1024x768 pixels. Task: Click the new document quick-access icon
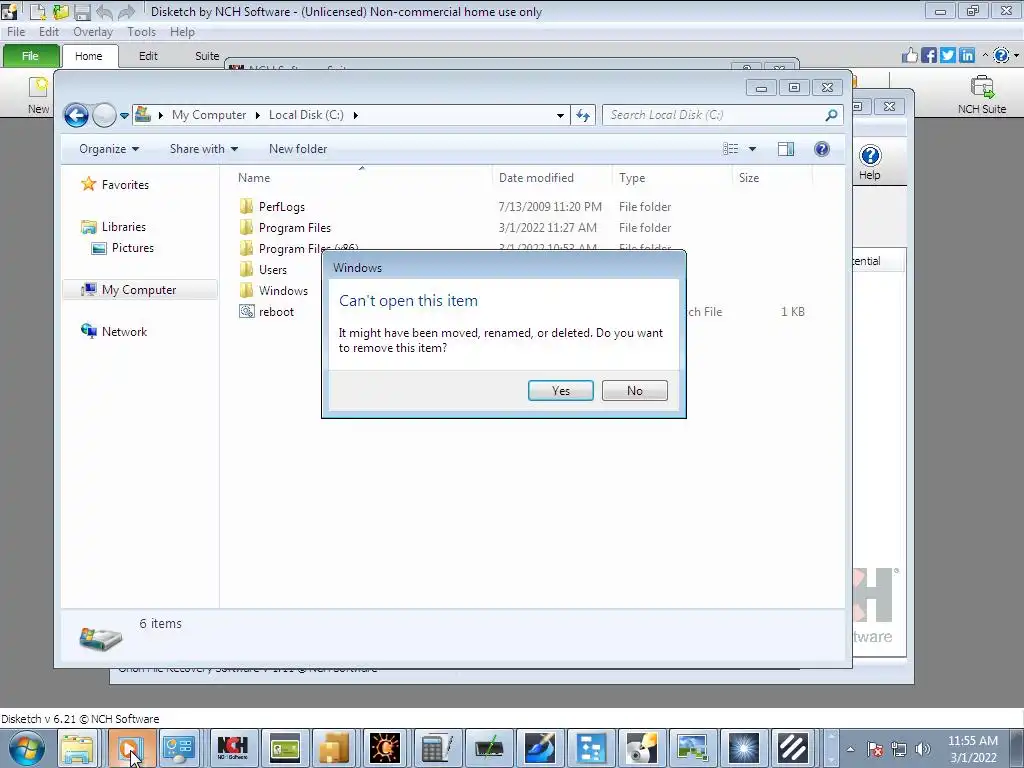(x=39, y=12)
